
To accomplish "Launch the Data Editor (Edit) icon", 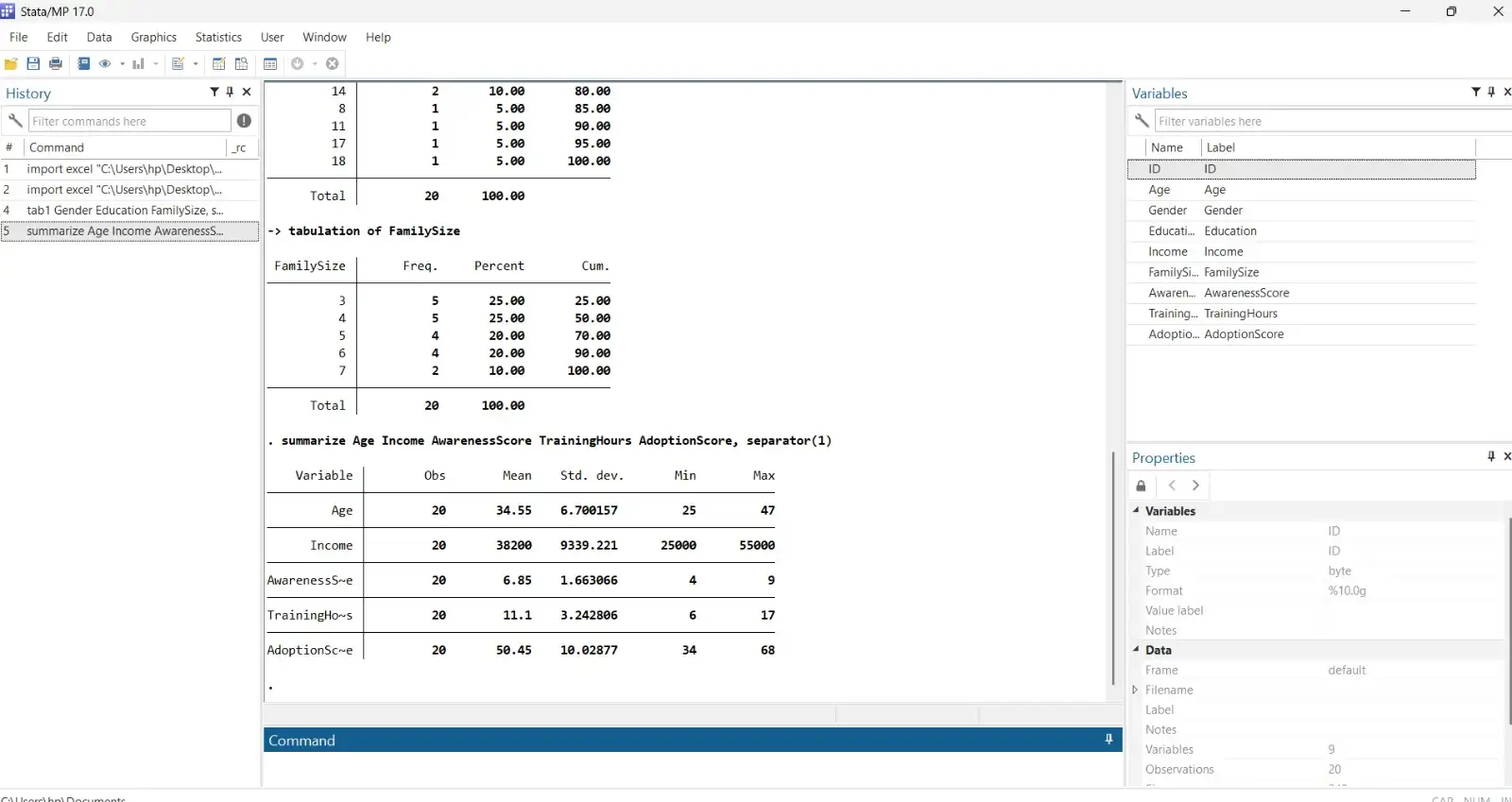I will (218, 64).
